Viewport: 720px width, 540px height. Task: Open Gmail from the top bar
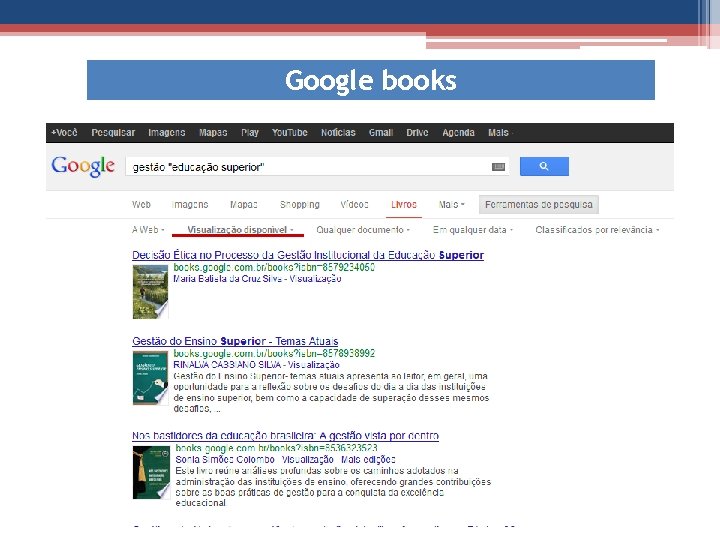381,133
